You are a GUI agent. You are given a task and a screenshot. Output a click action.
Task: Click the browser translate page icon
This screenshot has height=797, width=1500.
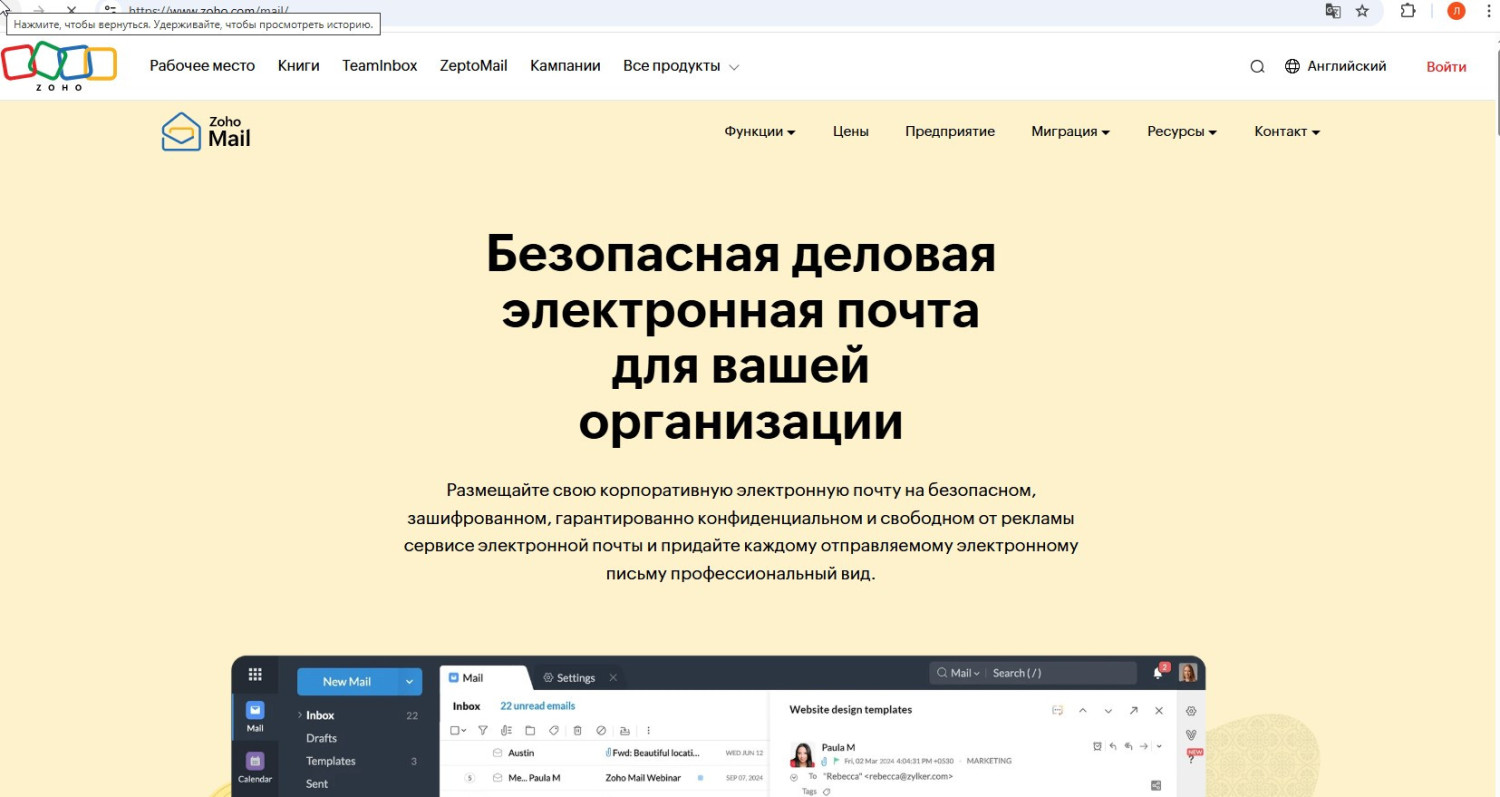(1332, 11)
